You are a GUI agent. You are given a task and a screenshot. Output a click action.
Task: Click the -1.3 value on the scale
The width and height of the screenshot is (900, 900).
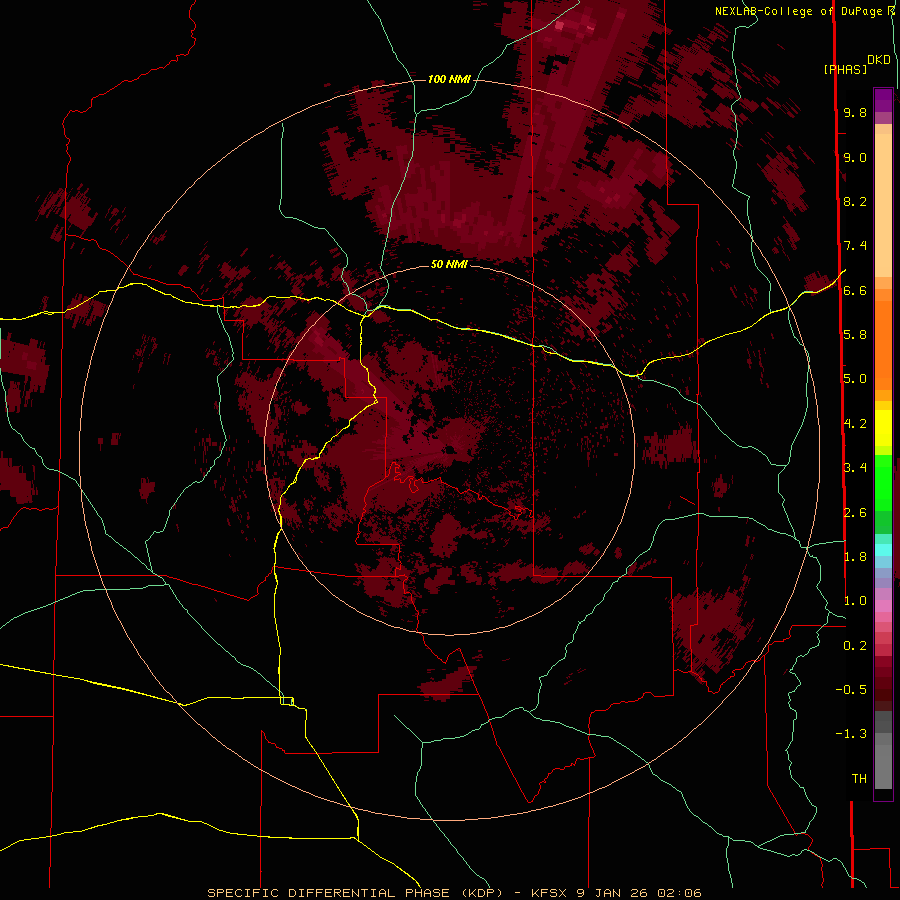coord(851,734)
